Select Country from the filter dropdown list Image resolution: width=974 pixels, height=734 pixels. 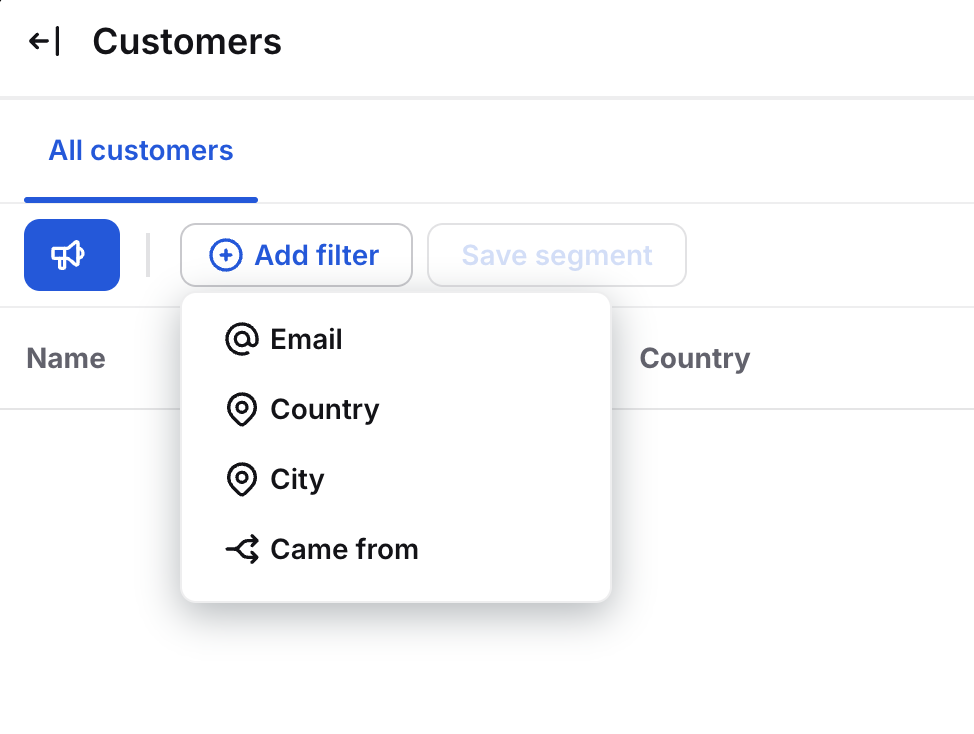(x=324, y=410)
